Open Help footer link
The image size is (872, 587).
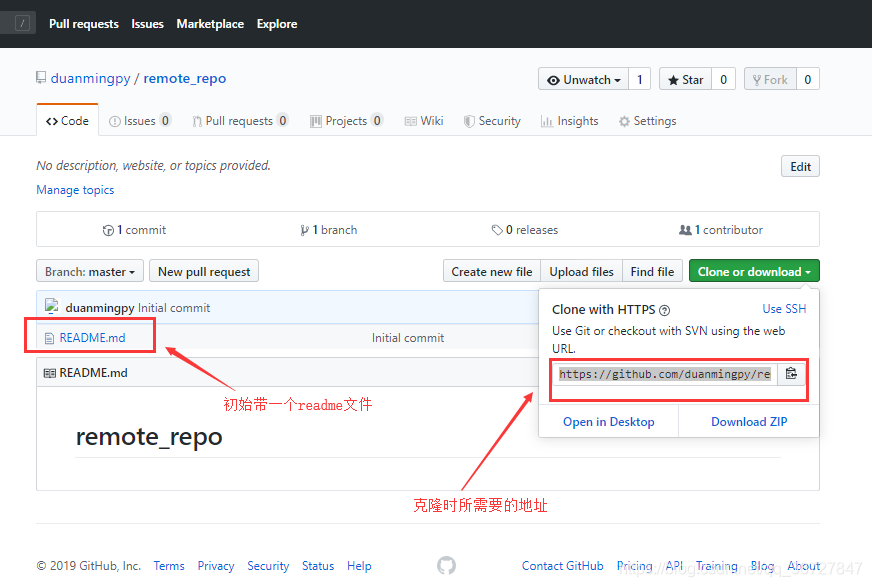[x=359, y=566]
